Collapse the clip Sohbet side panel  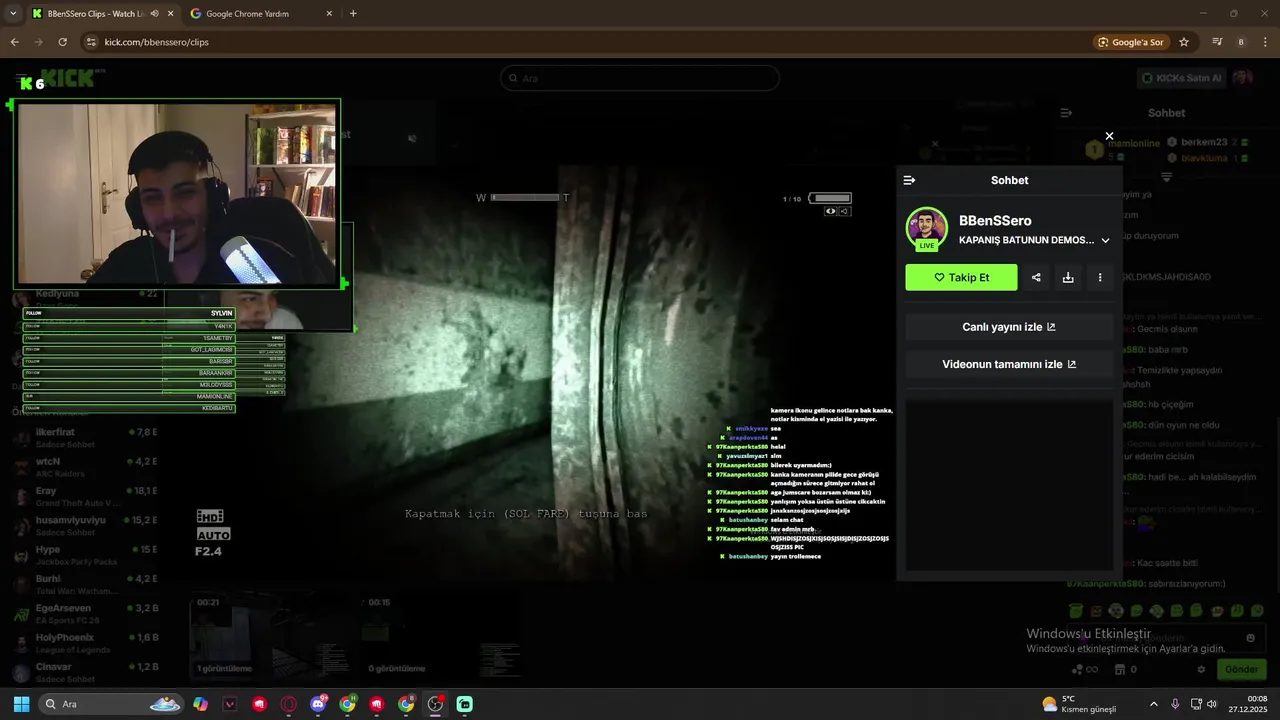(909, 180)
